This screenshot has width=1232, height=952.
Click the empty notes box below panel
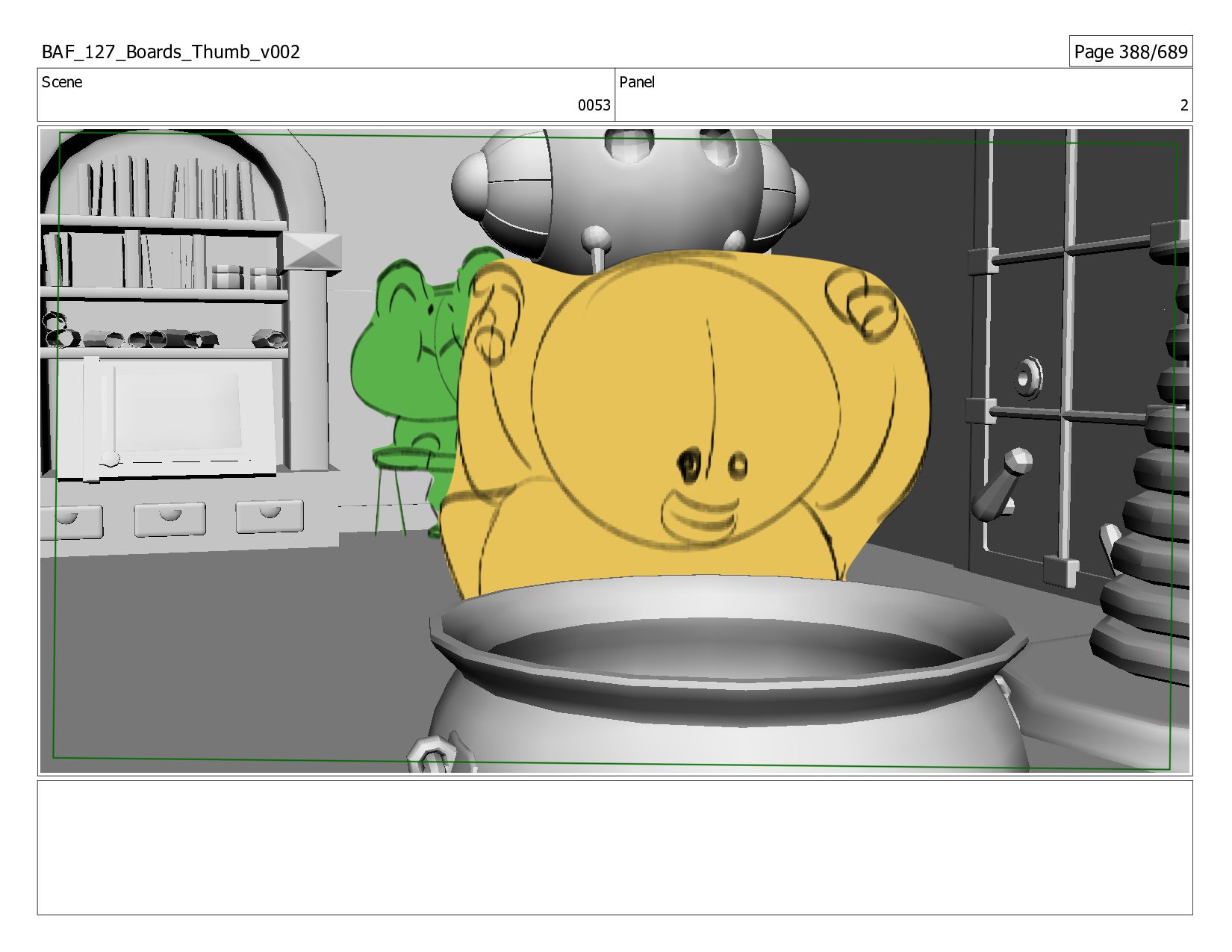(615, 847)
